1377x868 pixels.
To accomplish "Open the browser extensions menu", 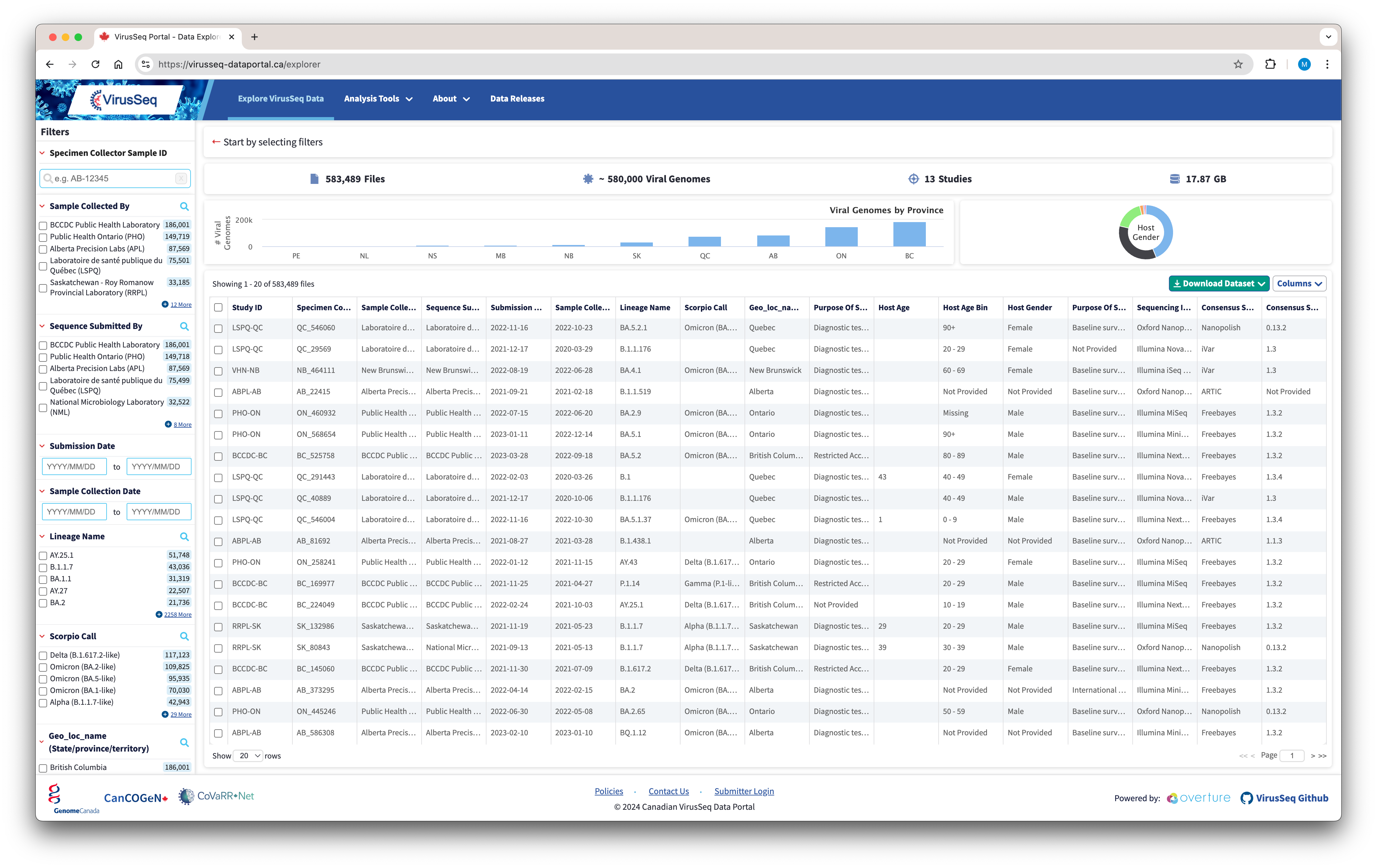I will (1271, 65).
